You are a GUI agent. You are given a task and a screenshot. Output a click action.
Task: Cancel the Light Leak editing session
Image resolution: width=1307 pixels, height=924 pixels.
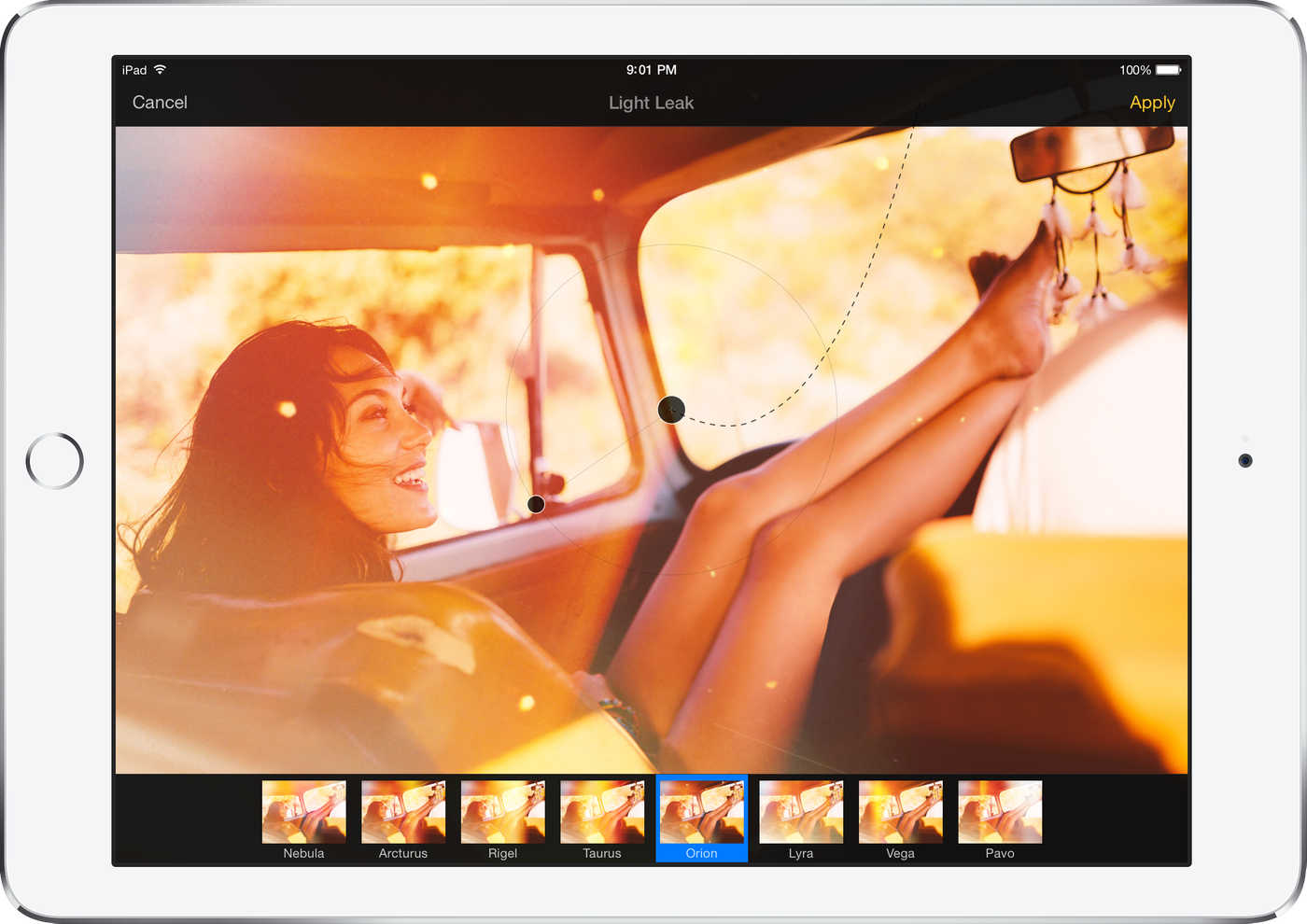point(159,103)
